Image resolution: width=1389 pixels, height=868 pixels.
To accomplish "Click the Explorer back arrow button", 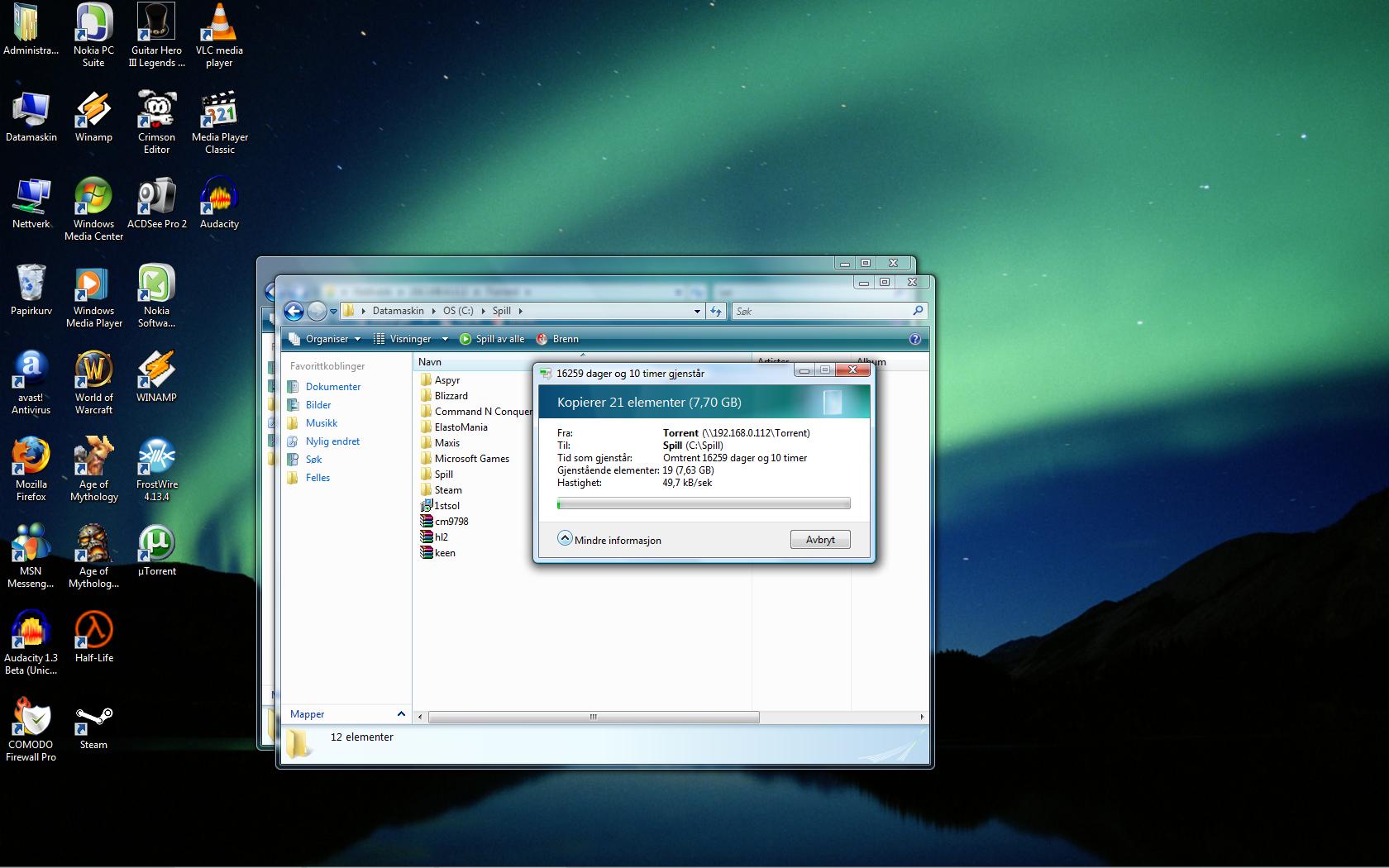I will click(x=294, y=311).
